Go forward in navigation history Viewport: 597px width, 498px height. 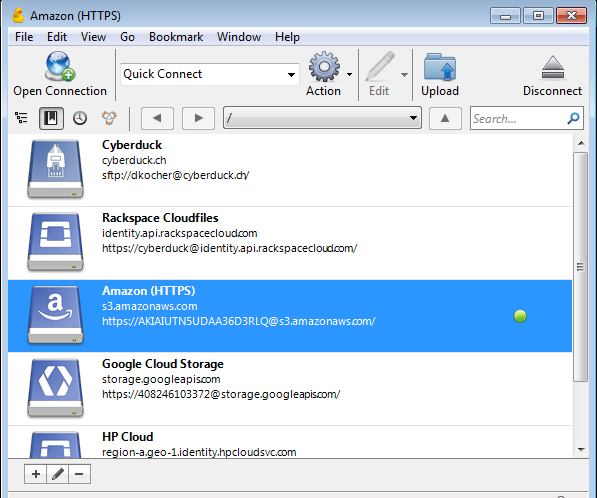point(198,118)
